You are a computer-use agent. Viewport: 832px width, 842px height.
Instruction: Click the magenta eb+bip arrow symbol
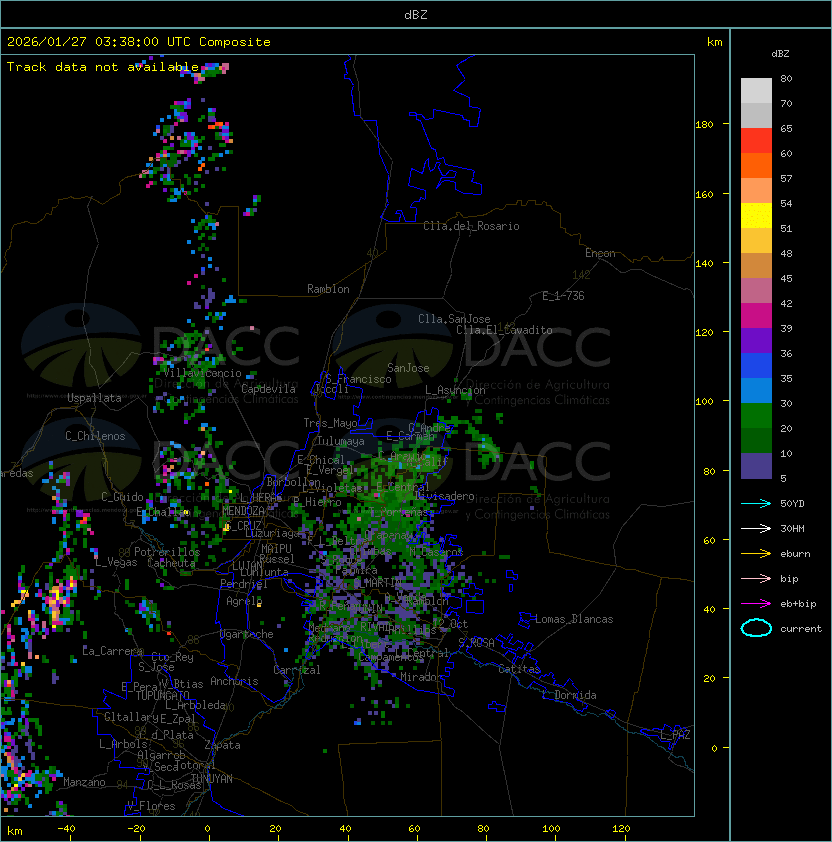[x=756, y=603]
